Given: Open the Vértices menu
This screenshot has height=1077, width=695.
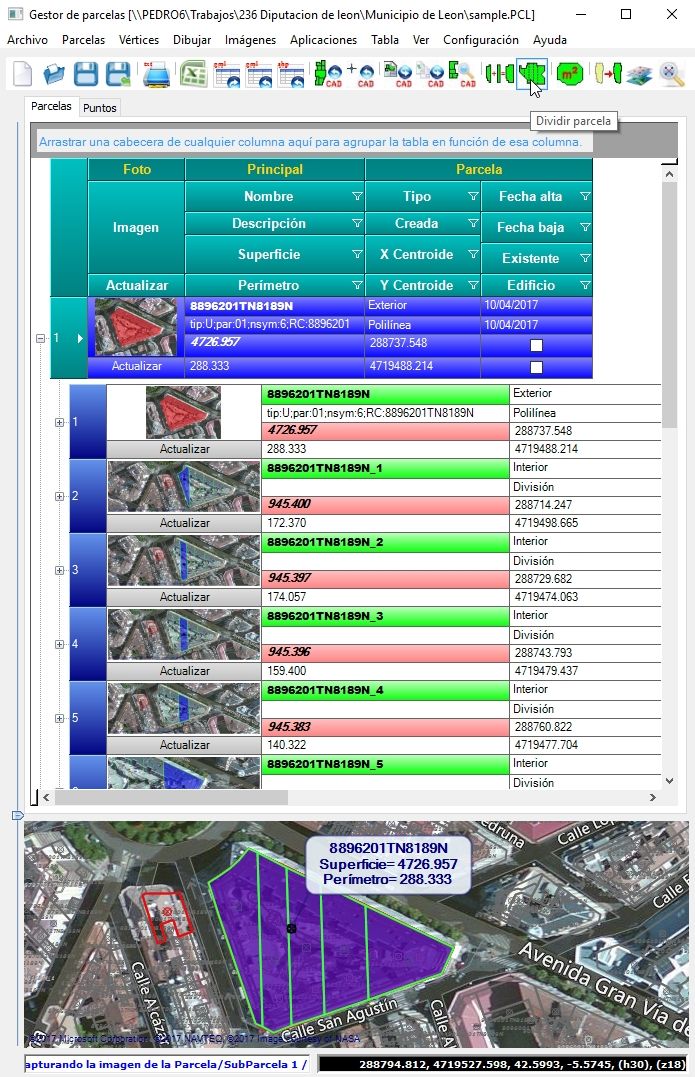Looking at the screenshot, I should (139, 40).
